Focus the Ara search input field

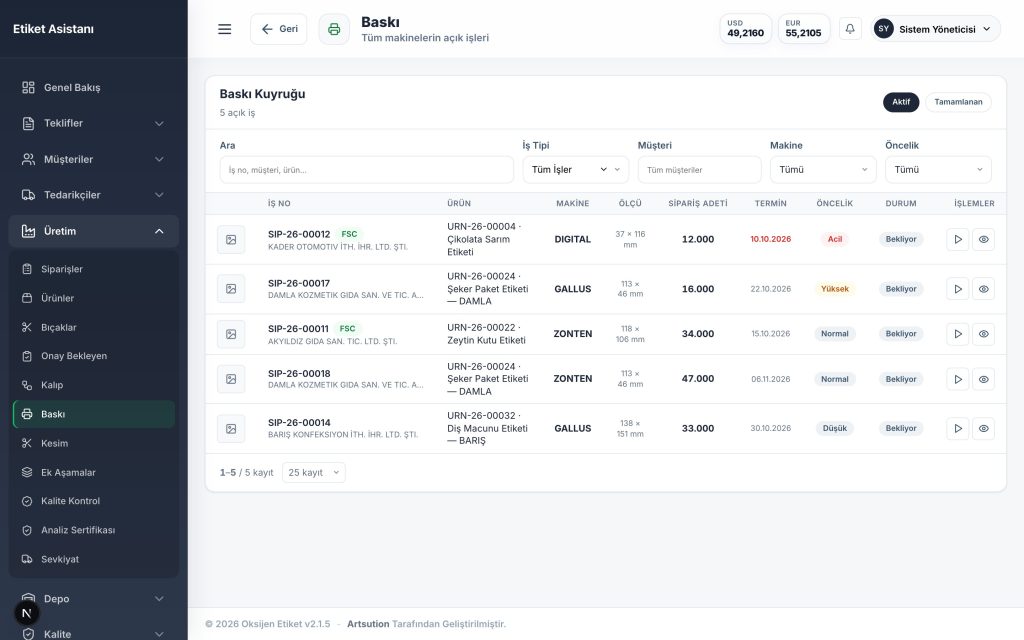tap(366, 170)
